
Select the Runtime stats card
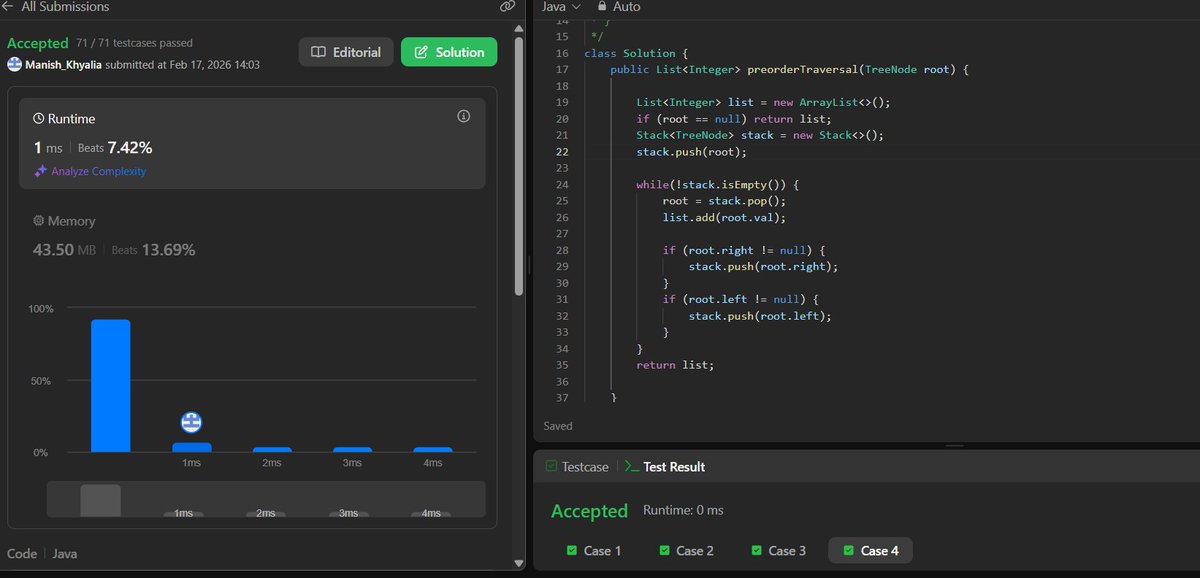tap(252, 143)
